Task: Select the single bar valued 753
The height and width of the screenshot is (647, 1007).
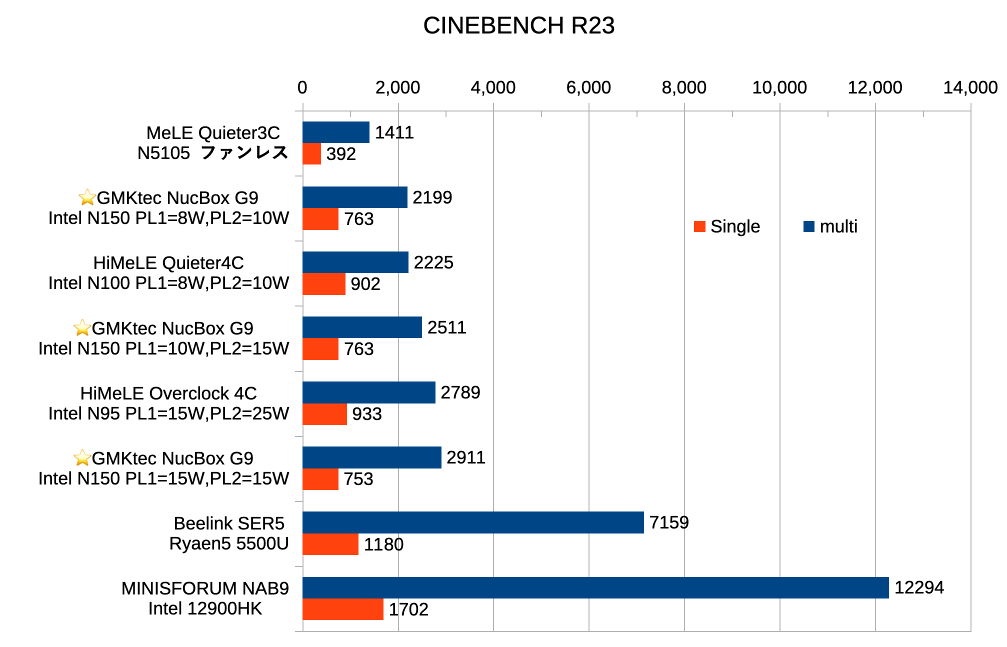Action: pyautogui.click(x=320, y=479)
